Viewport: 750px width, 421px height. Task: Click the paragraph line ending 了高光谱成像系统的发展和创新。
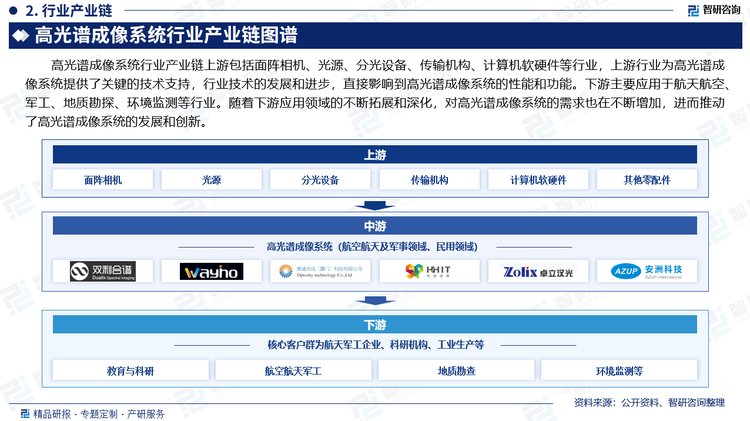(118, 122)
